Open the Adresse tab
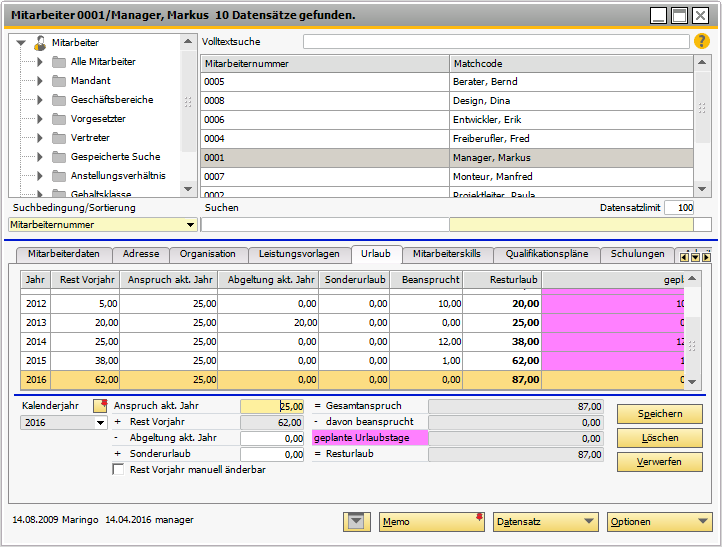The image size is (722, 547). (x=140, y=254)
